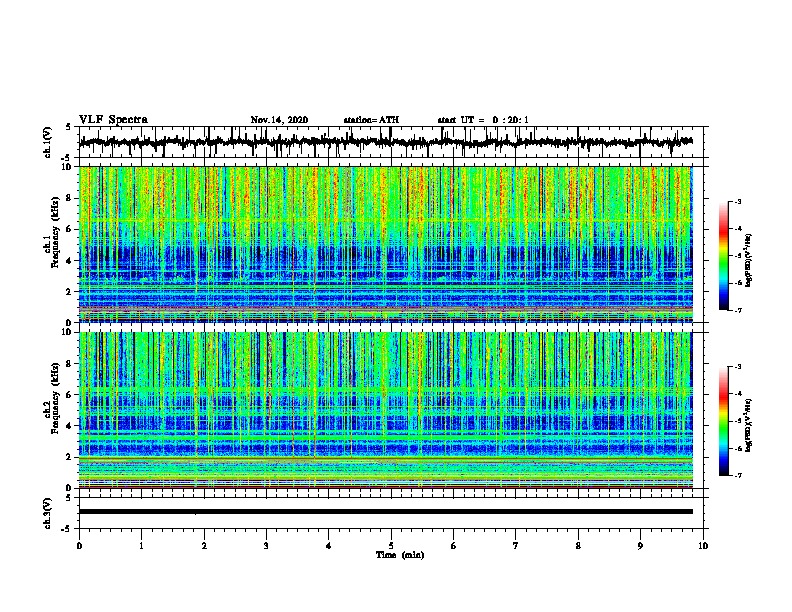The image size is (792, 612).
Task: Click the "2" tick on ch.2 frequency axis
Action: [69, 457]
